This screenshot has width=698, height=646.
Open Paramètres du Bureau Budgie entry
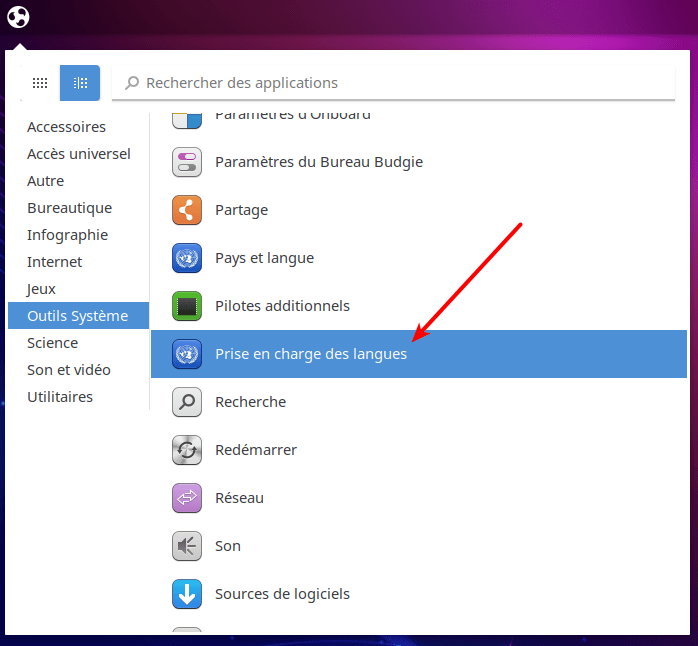click(318, 162)
